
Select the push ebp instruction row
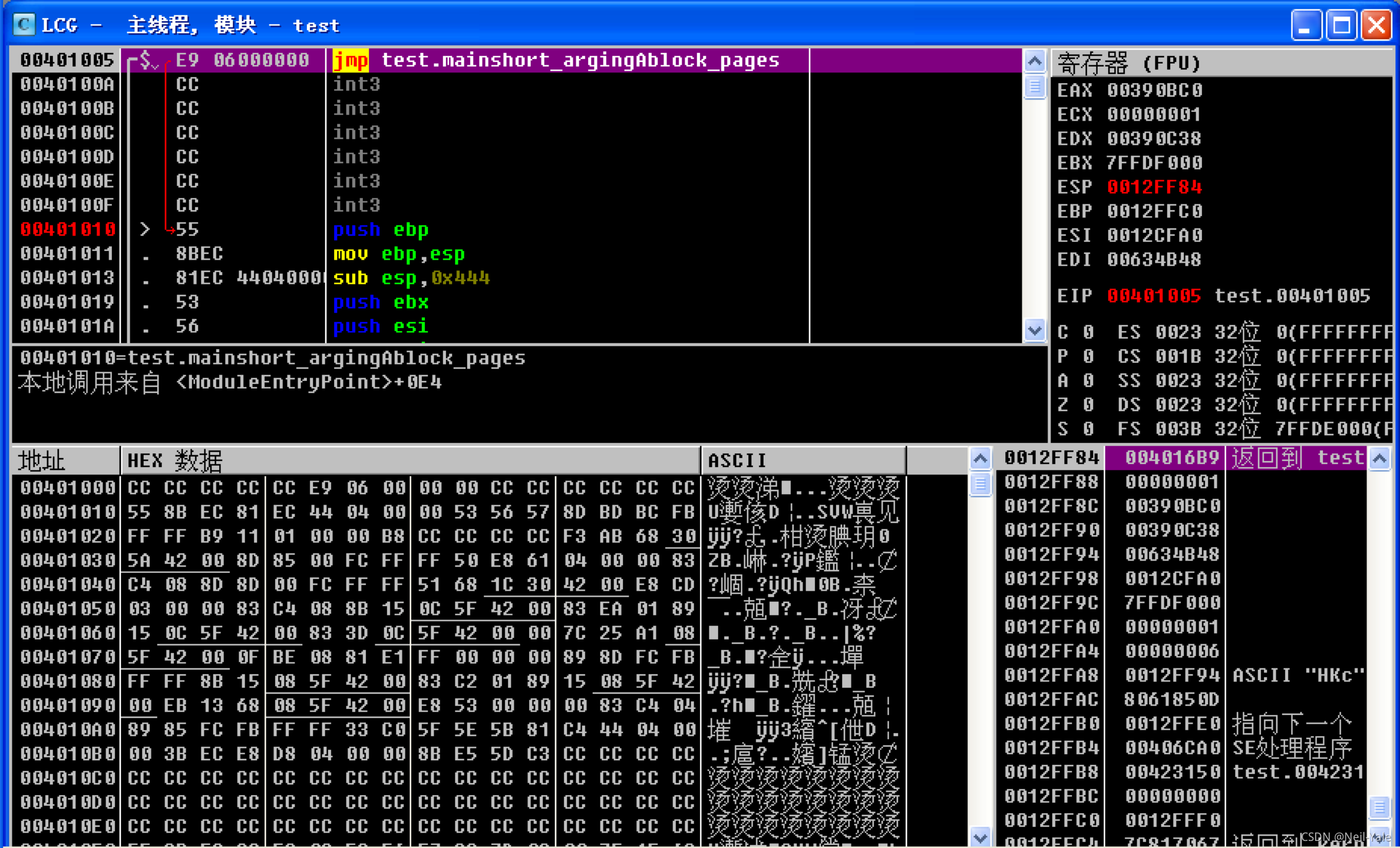[381, 229]
